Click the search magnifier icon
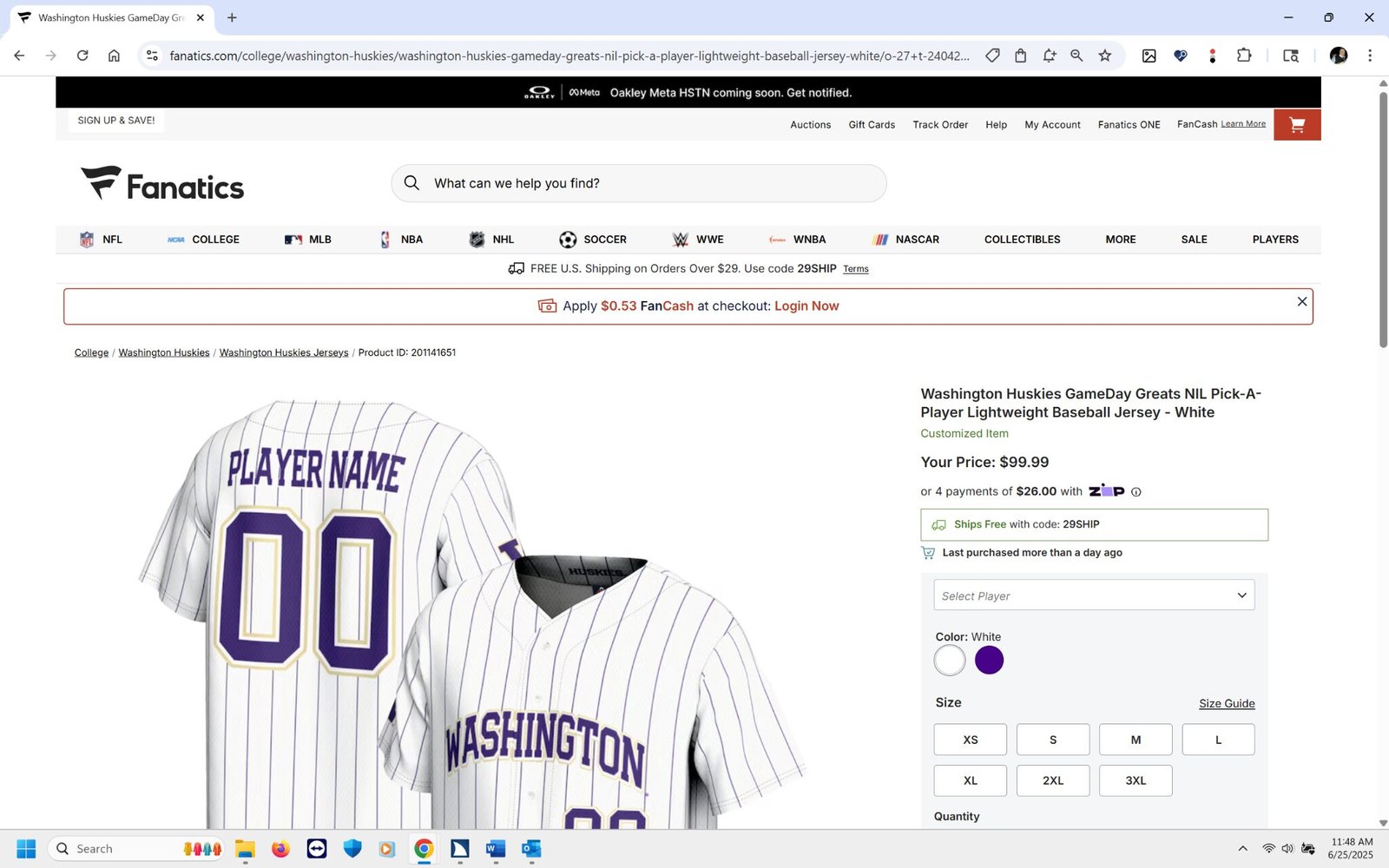 click(412, 183)
